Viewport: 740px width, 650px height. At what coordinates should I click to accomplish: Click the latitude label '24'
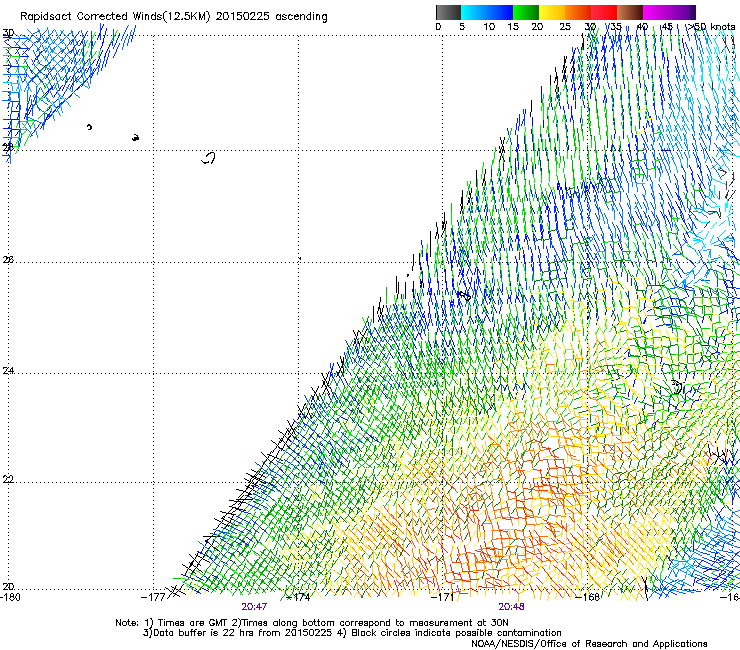[x=8, y=371]
